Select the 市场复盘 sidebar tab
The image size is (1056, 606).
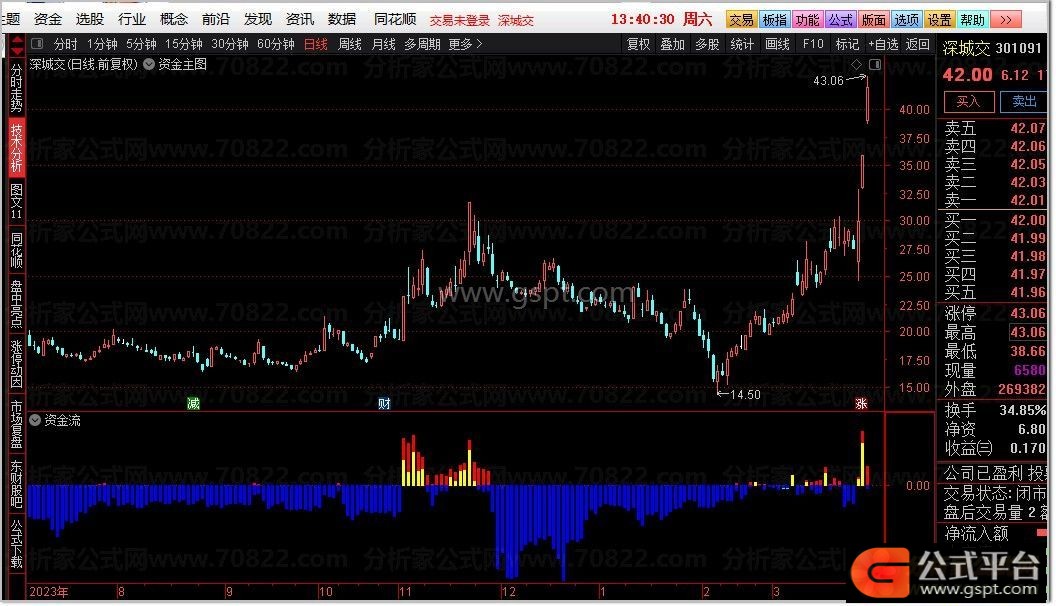click(x=16, y=424)
